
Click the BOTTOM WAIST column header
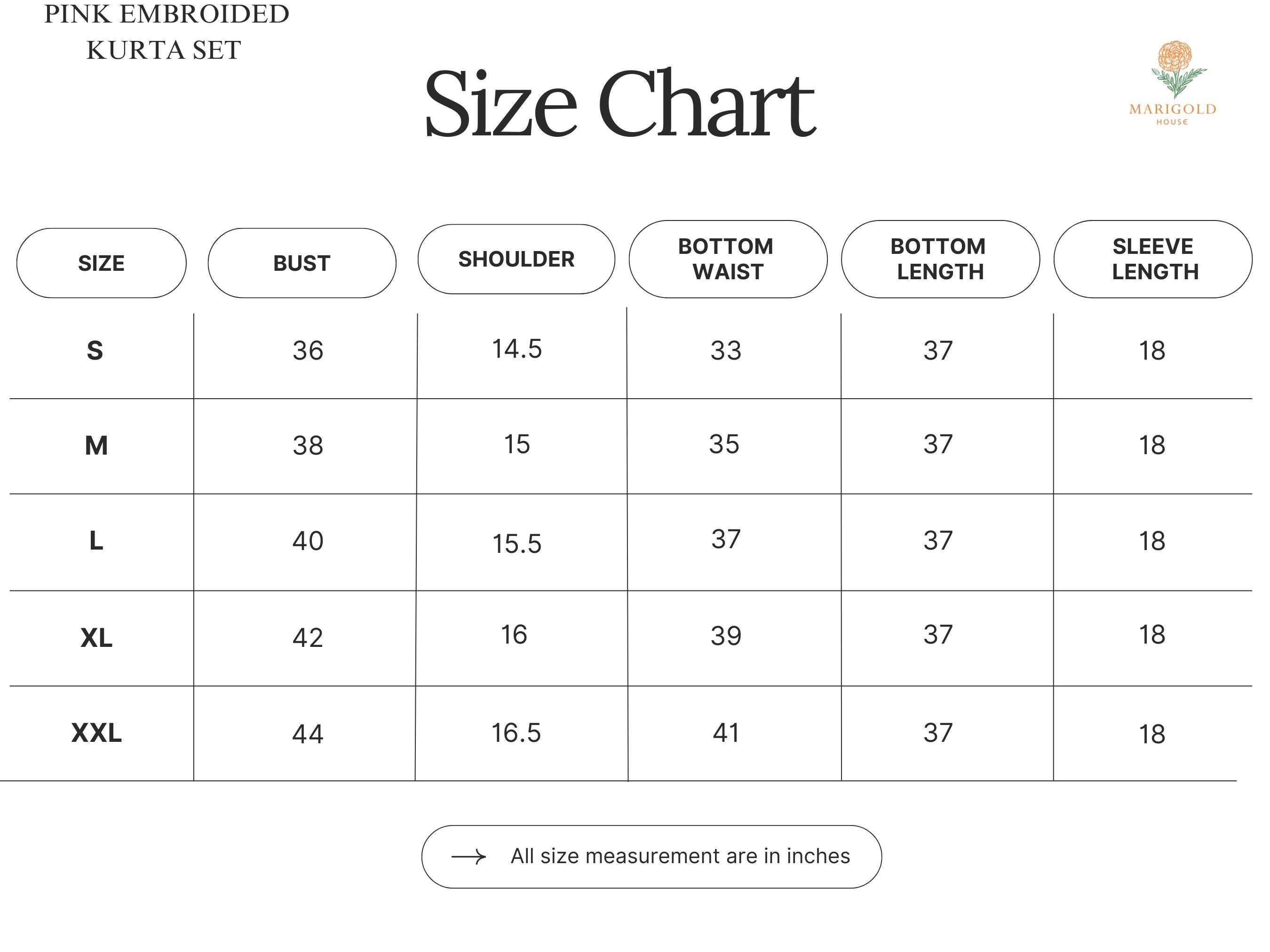pos(728,259)
